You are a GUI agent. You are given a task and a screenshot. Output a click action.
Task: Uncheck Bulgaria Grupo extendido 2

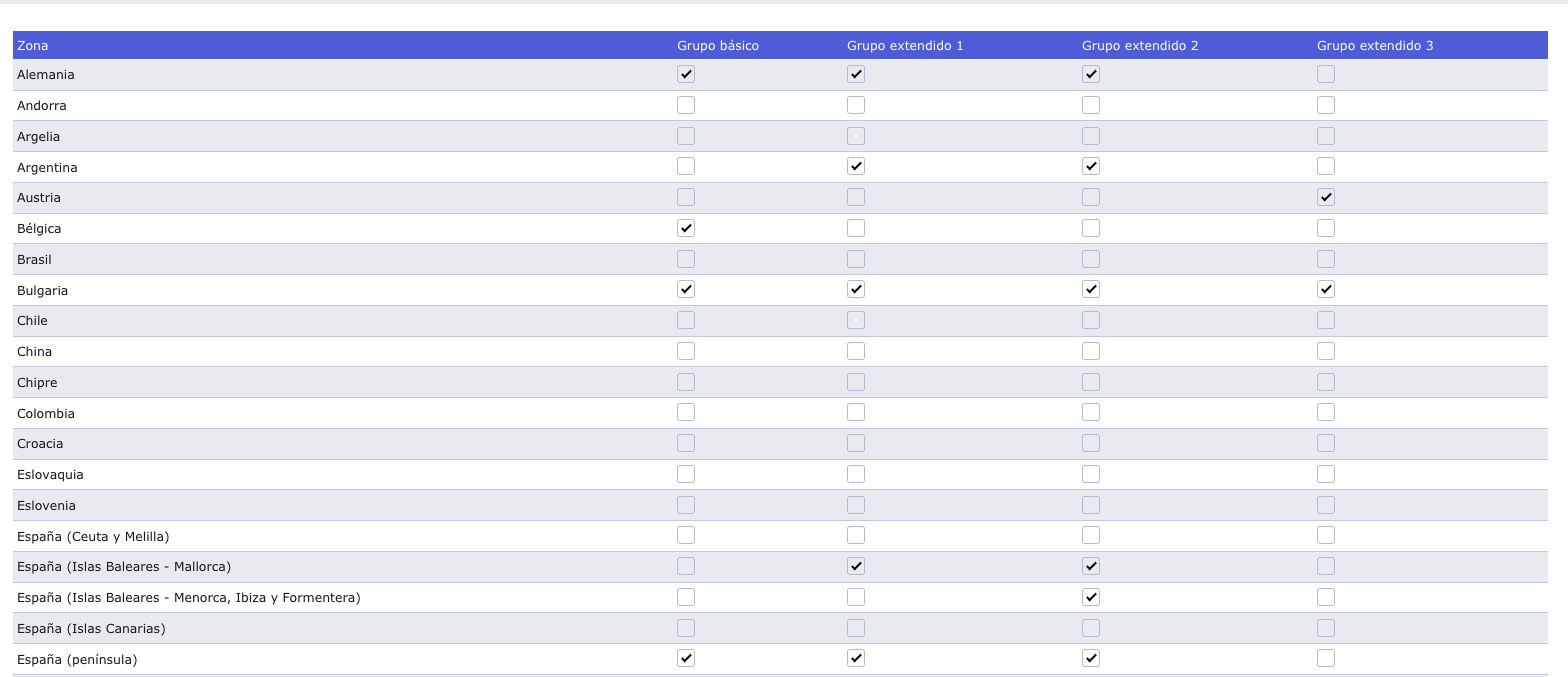(1091, 289)
